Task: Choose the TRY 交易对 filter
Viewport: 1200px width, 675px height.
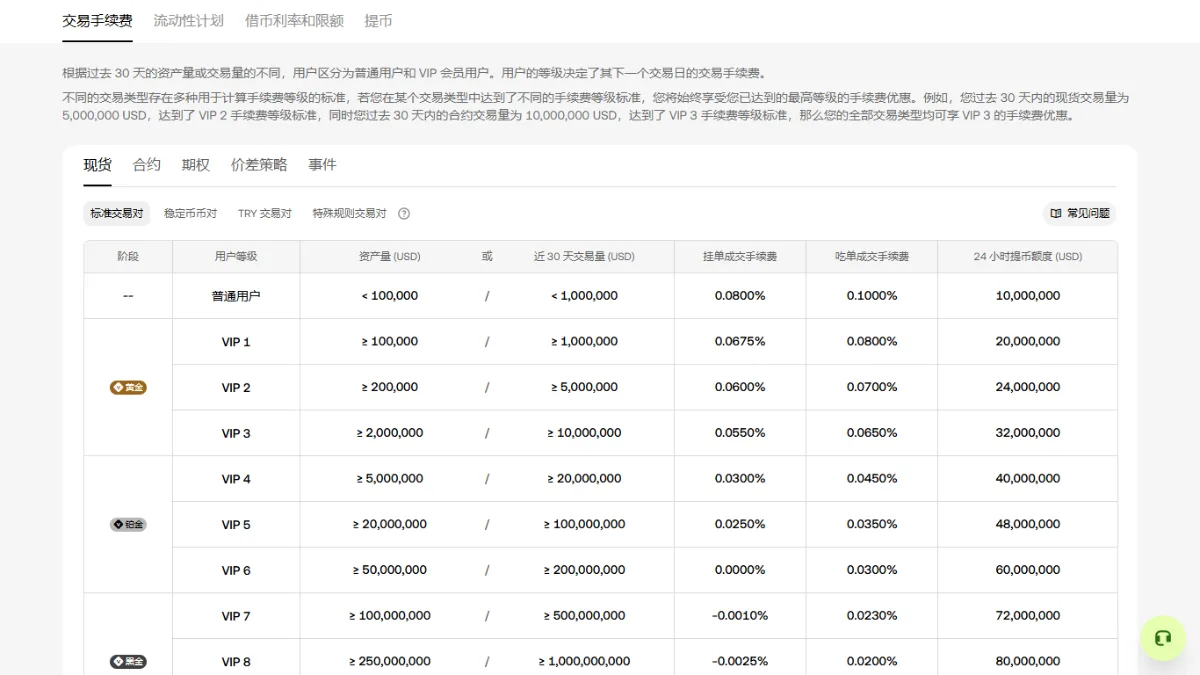Action: (265, 213)
